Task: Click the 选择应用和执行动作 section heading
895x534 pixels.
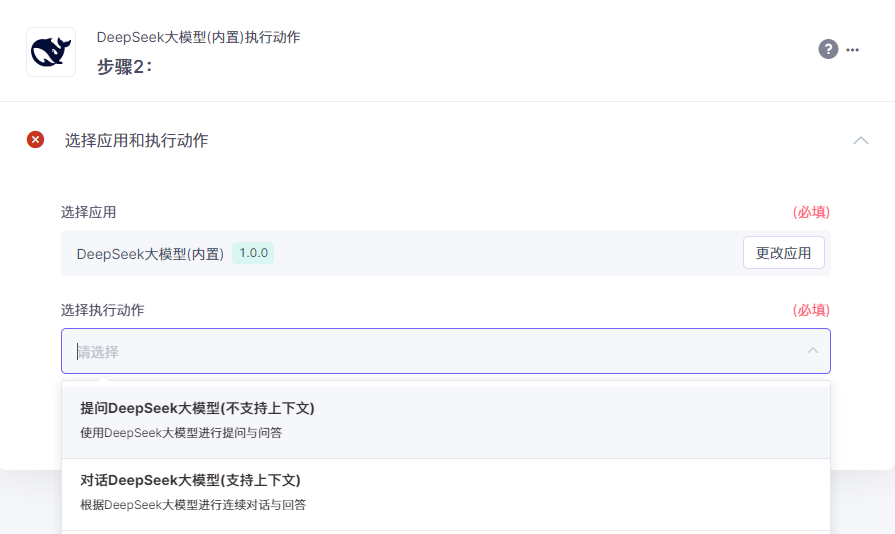Action: (136, 140)
